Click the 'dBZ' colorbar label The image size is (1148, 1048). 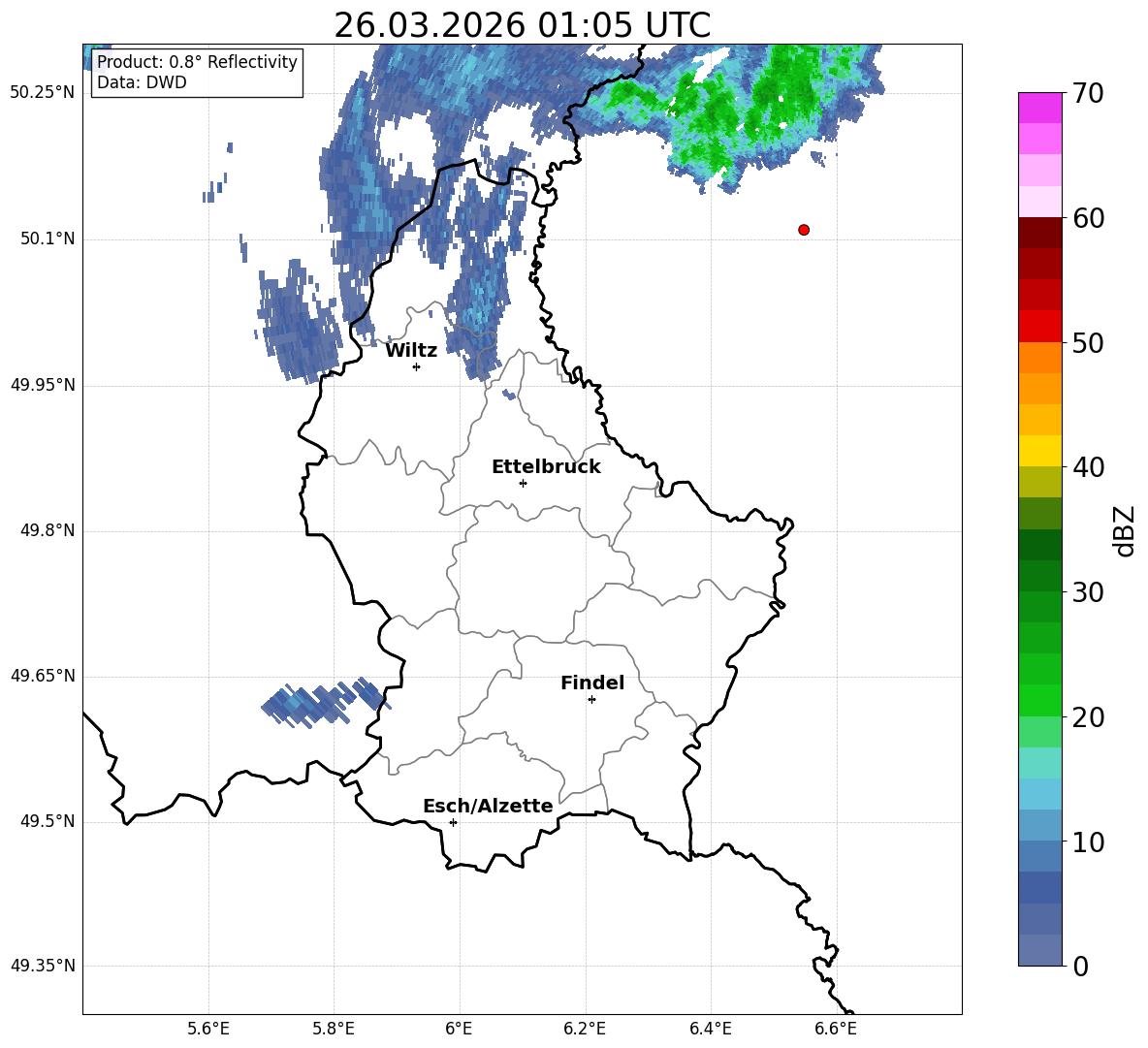coord(1126,530)
